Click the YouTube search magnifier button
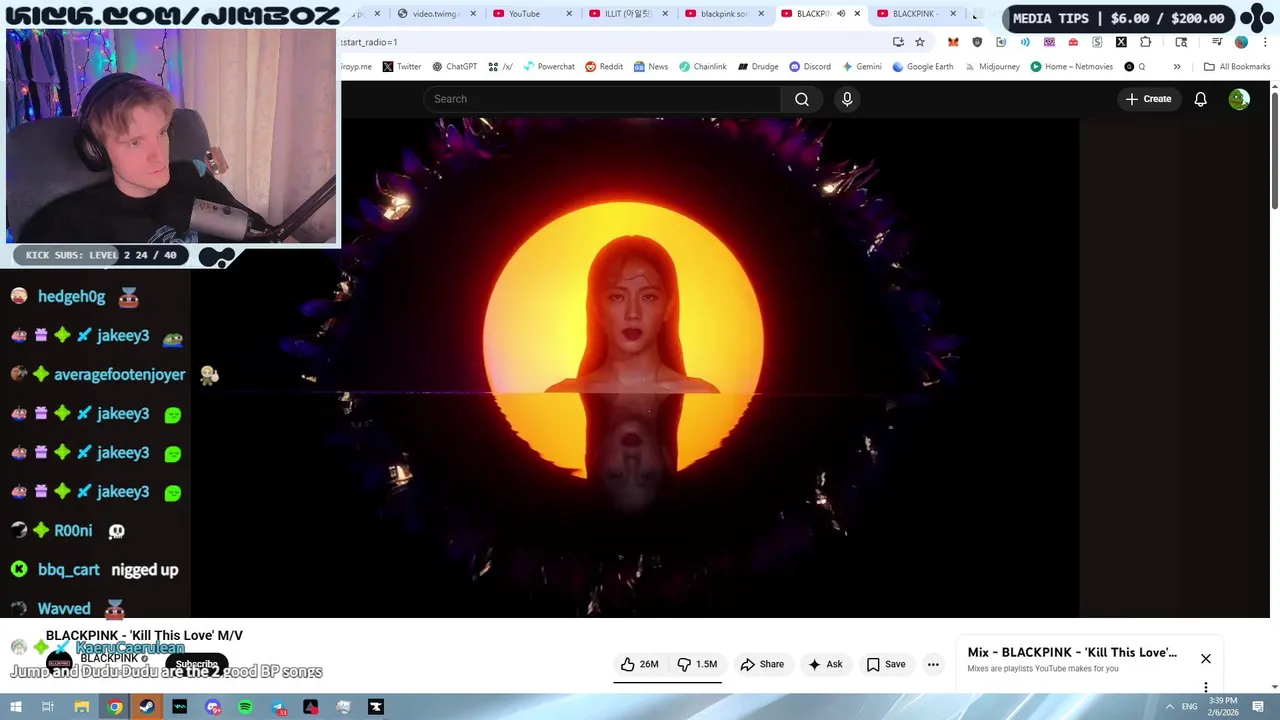Image resolution: width=1280 pixels, height=720 pixels. [801, 99]
